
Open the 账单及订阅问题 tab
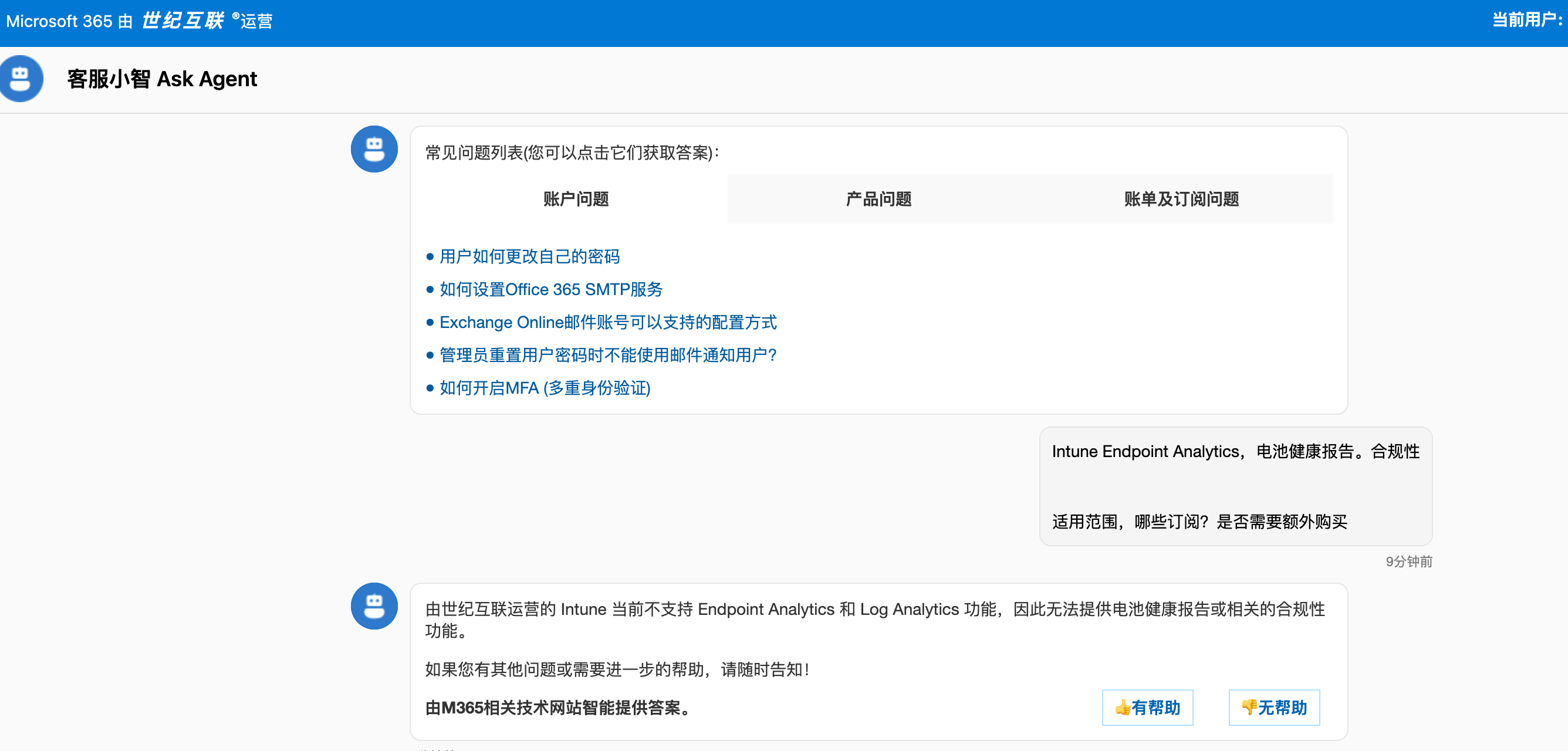pyautogui.click(x=1181, y=199)
